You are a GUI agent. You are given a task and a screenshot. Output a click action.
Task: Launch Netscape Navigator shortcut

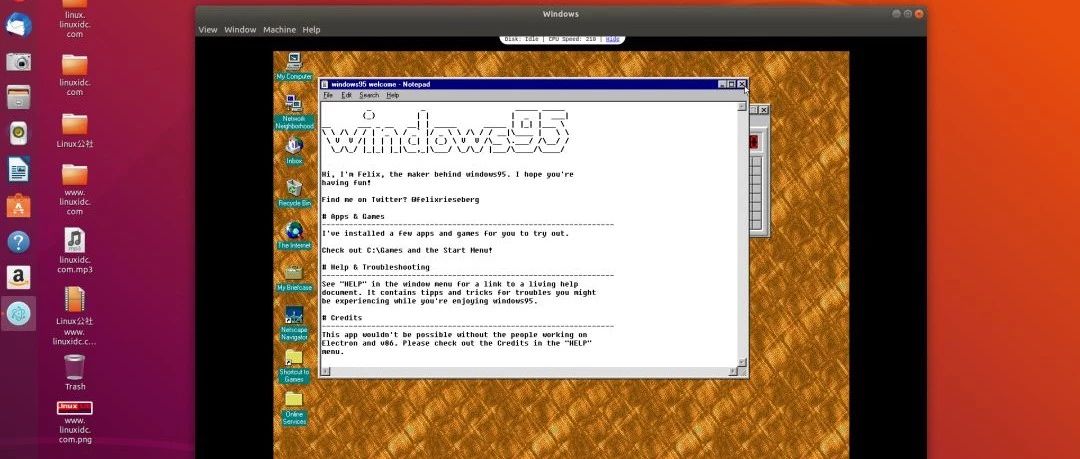[294, 323]
